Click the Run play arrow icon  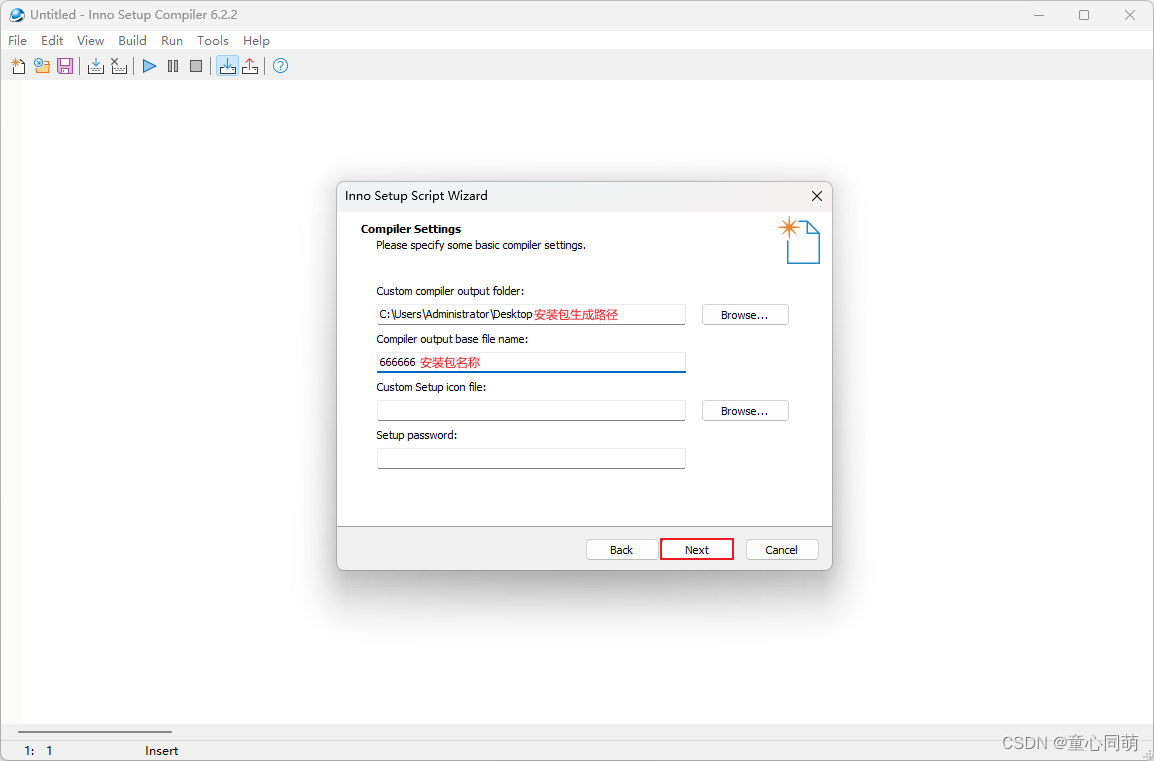click(x=149, y=66)
